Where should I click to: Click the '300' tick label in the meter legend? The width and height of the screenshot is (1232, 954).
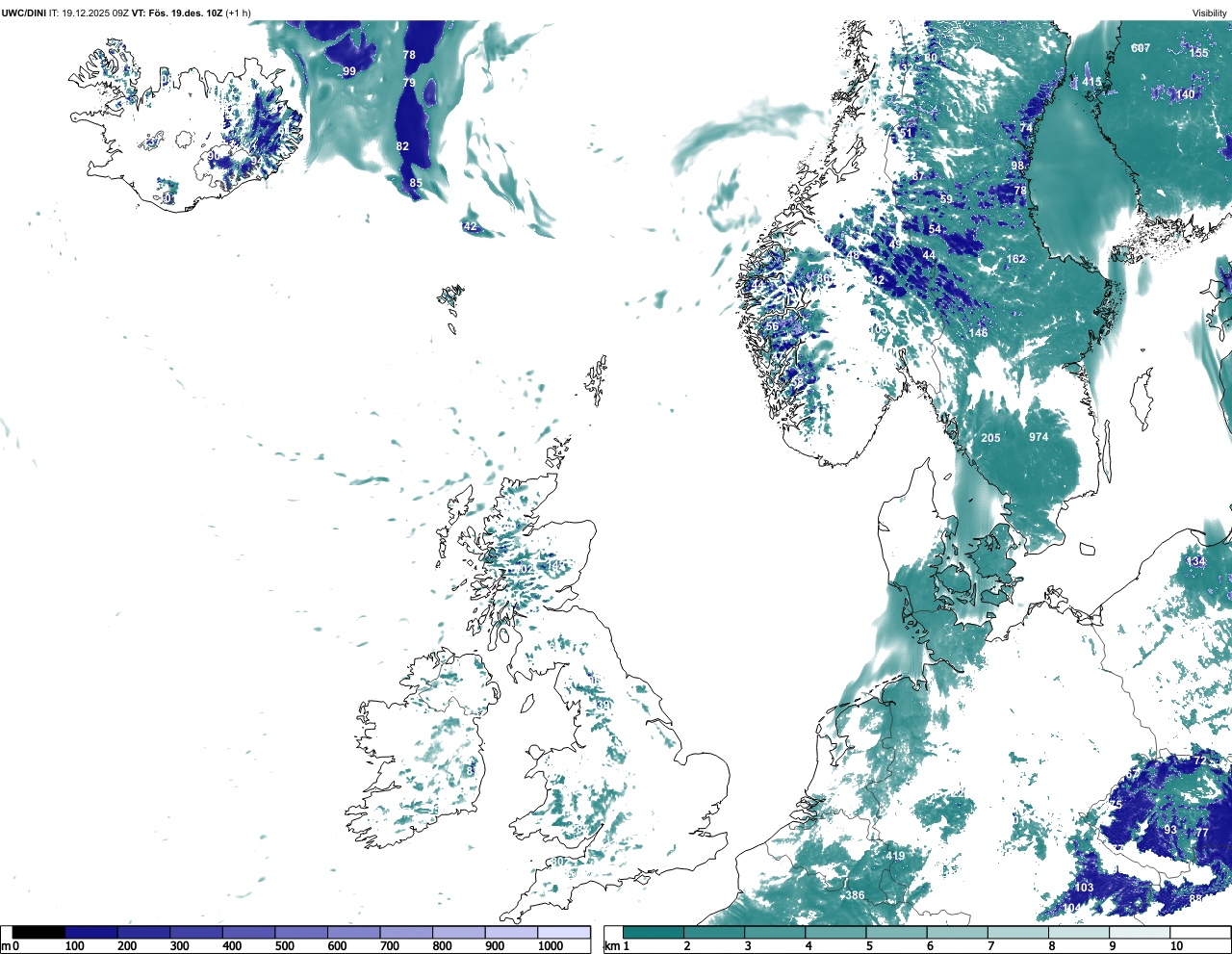click(x=179, y=946)
